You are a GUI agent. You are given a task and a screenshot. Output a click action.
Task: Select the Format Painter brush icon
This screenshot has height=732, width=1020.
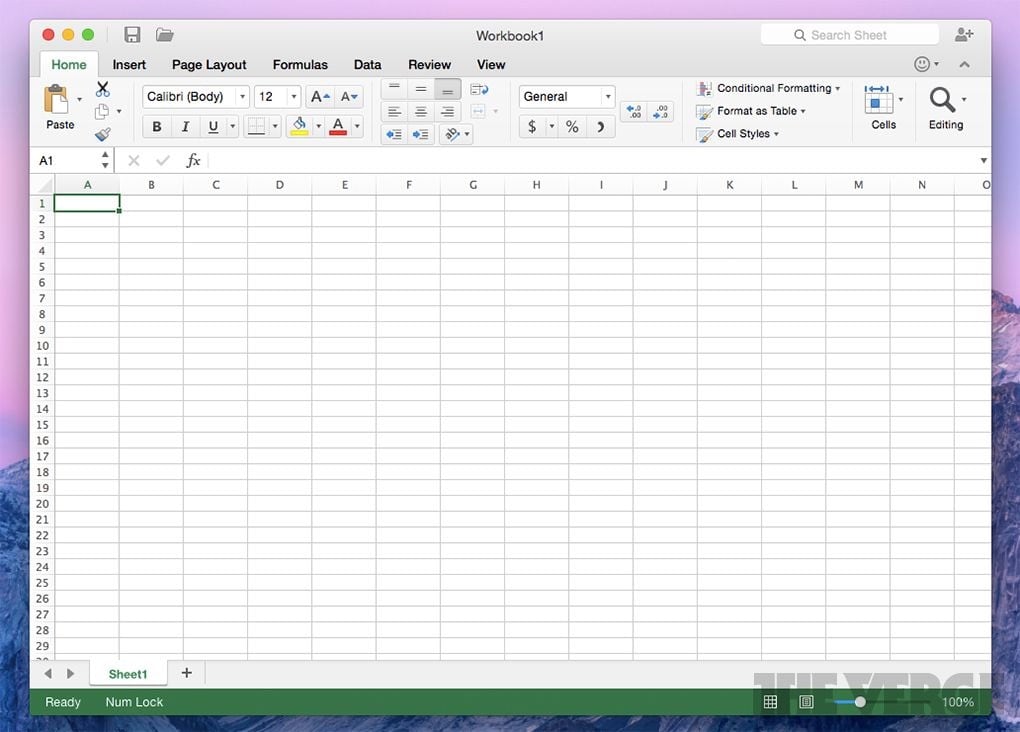coord(102,134)
